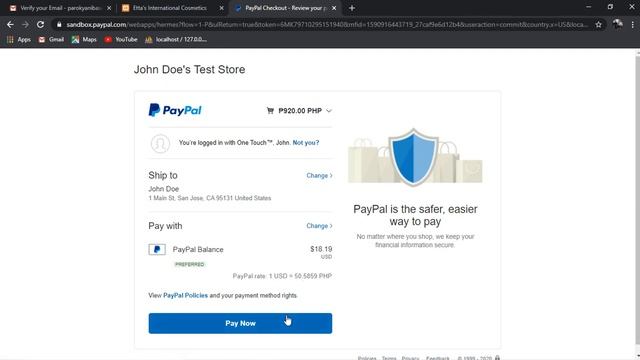Open the Chrome three-dot menu
The height and width of the screenshot is (360, 640).
pyautogui.click(x=633, y=24)
